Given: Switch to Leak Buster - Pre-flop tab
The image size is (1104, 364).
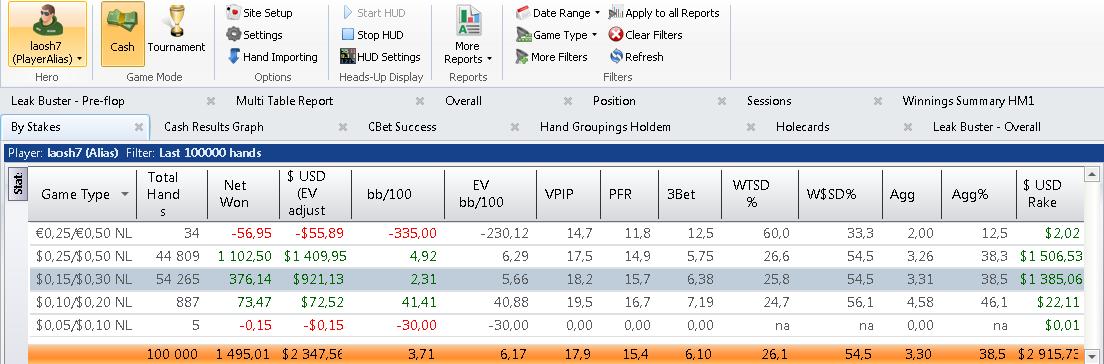Looking at the screenshot, I should coord(68,101).
